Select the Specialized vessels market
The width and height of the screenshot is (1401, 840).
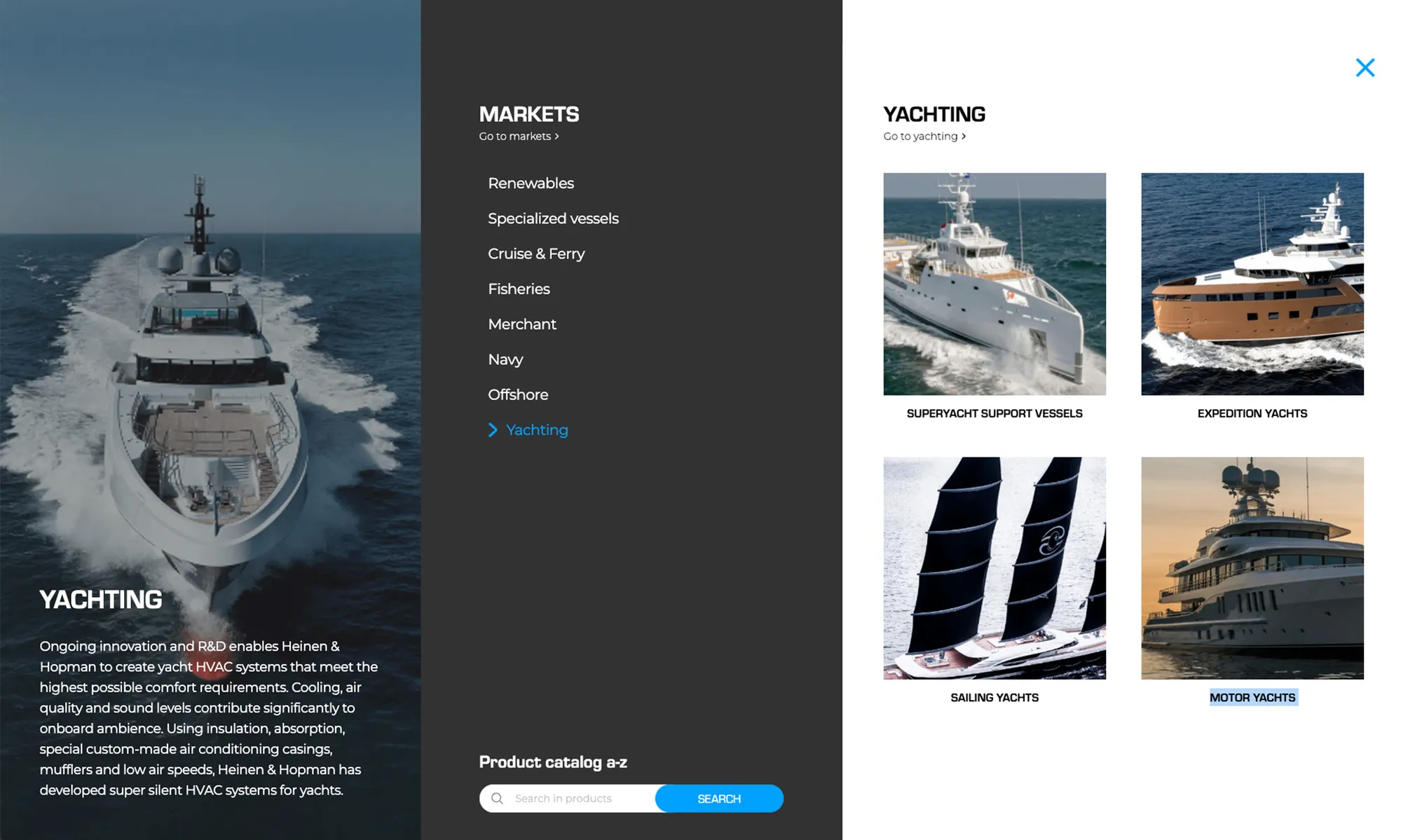click(x=553, y=219)
